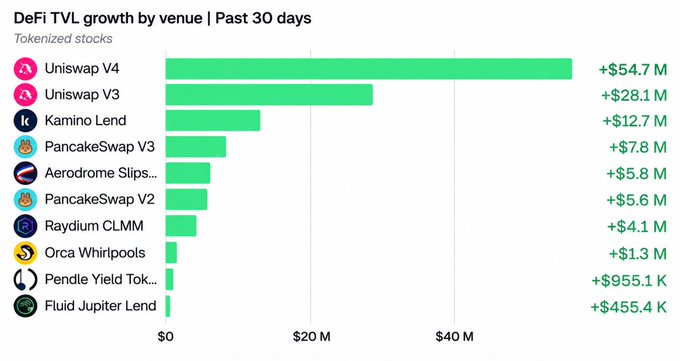
Task: Click the Uniswap V4 unicorn logo icon
Action: tap(25, 69)
